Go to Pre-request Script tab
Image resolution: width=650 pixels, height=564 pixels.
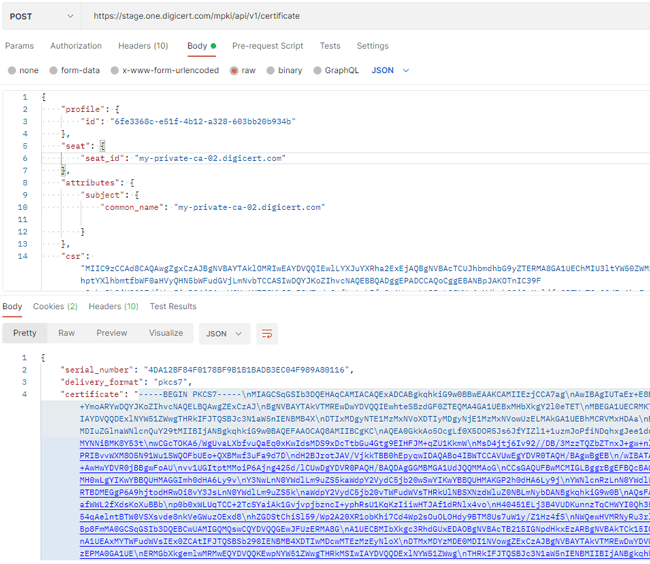coord(267,46)
